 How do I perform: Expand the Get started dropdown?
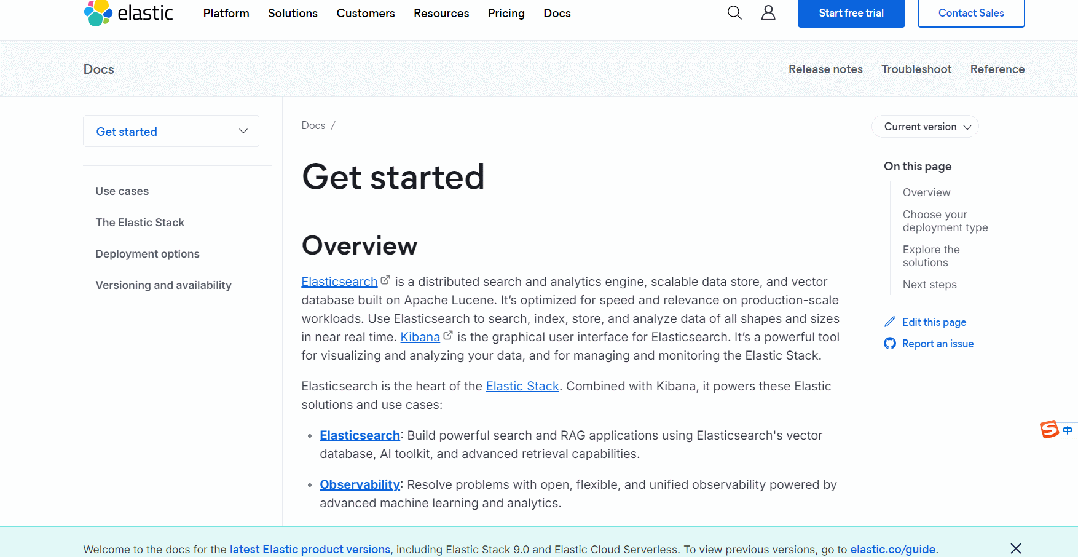pyautogui.click(x=171, y=131)
